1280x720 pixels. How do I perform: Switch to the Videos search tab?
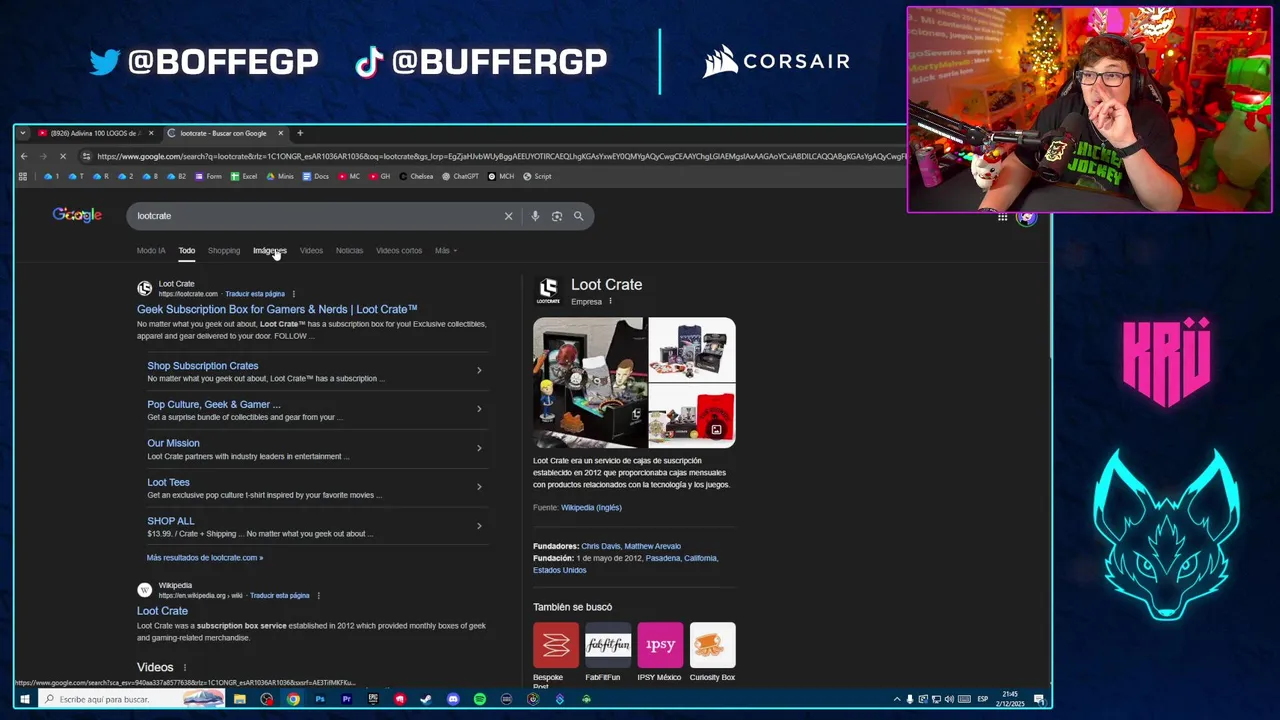tap(311, 250)
